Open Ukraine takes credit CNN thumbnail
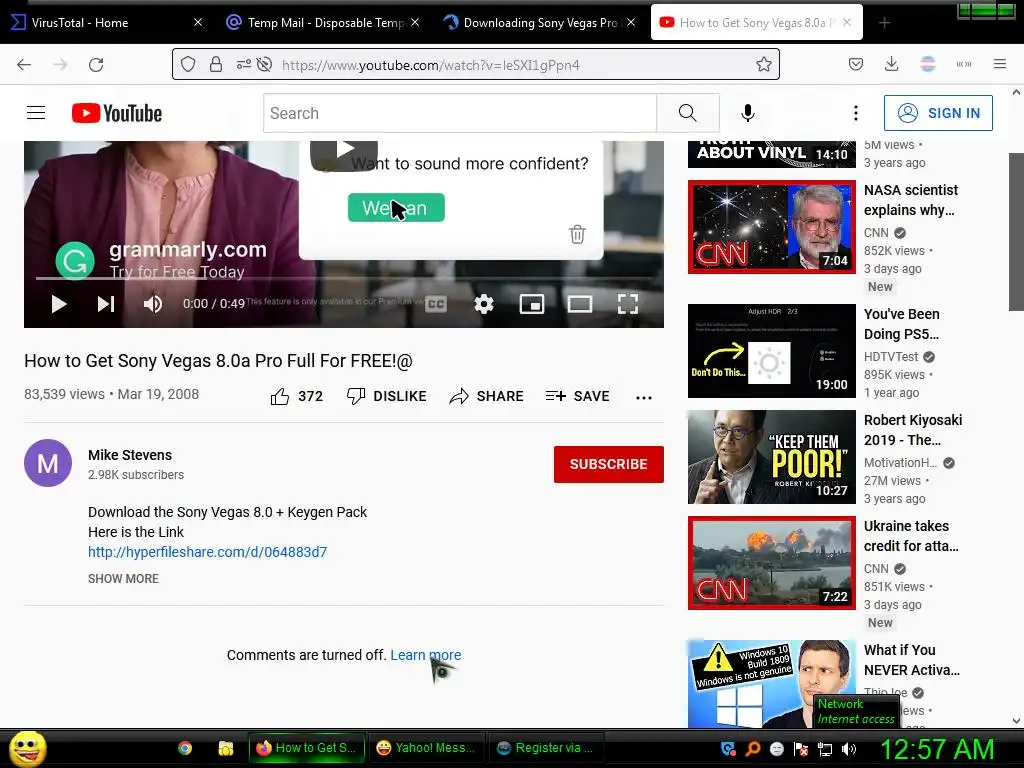Image resolution: width=1024 pixels, height=768 pixels. pyautogui.click(x=771, y=563)
